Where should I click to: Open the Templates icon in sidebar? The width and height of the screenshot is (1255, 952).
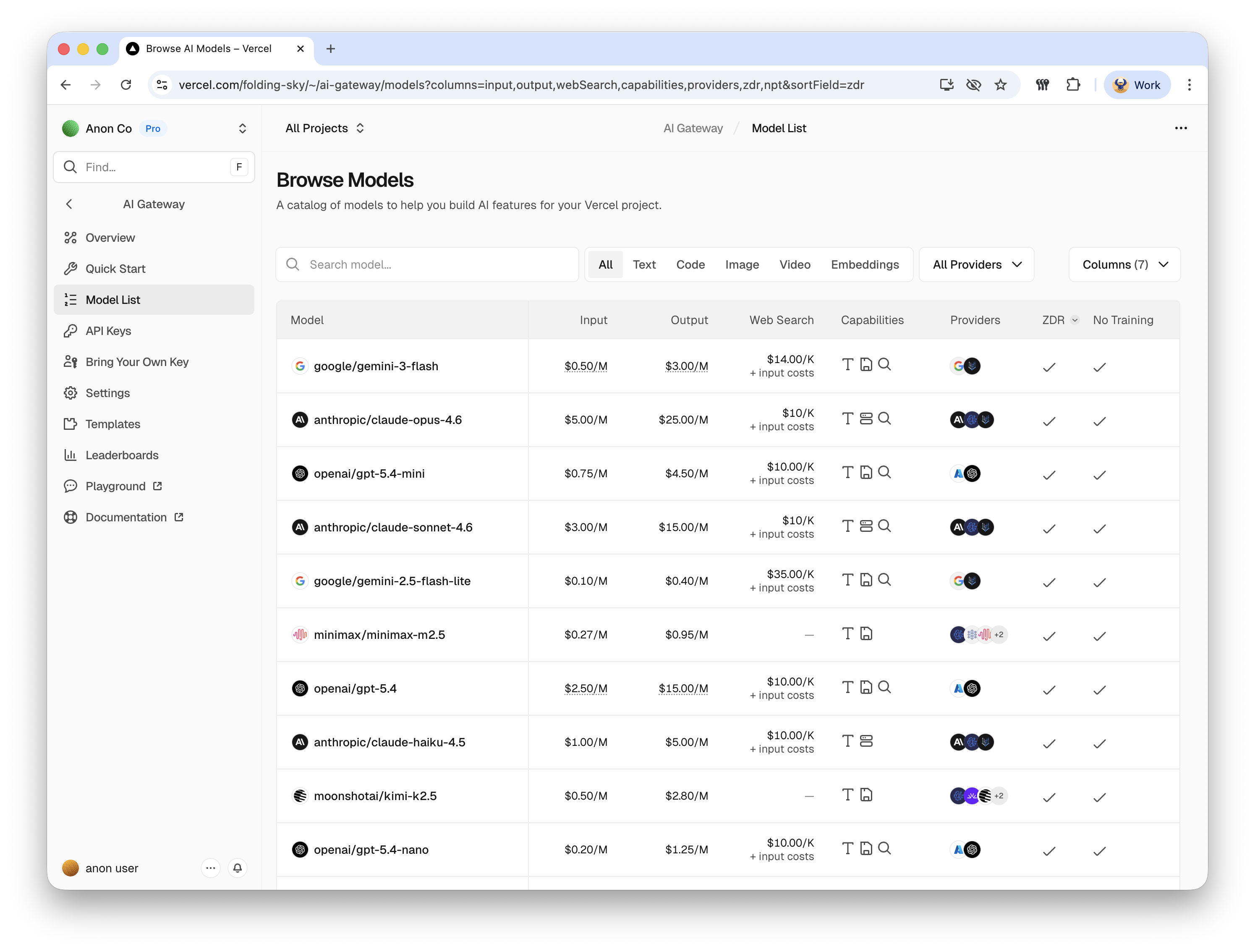click(71, 424)
